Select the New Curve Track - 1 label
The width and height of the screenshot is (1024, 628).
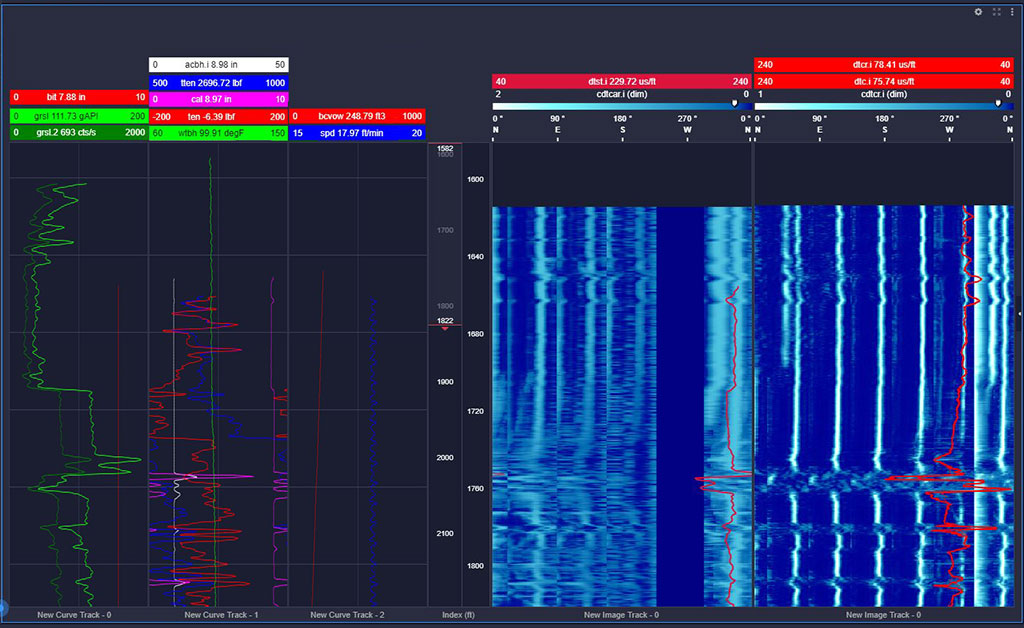[220, 615]
